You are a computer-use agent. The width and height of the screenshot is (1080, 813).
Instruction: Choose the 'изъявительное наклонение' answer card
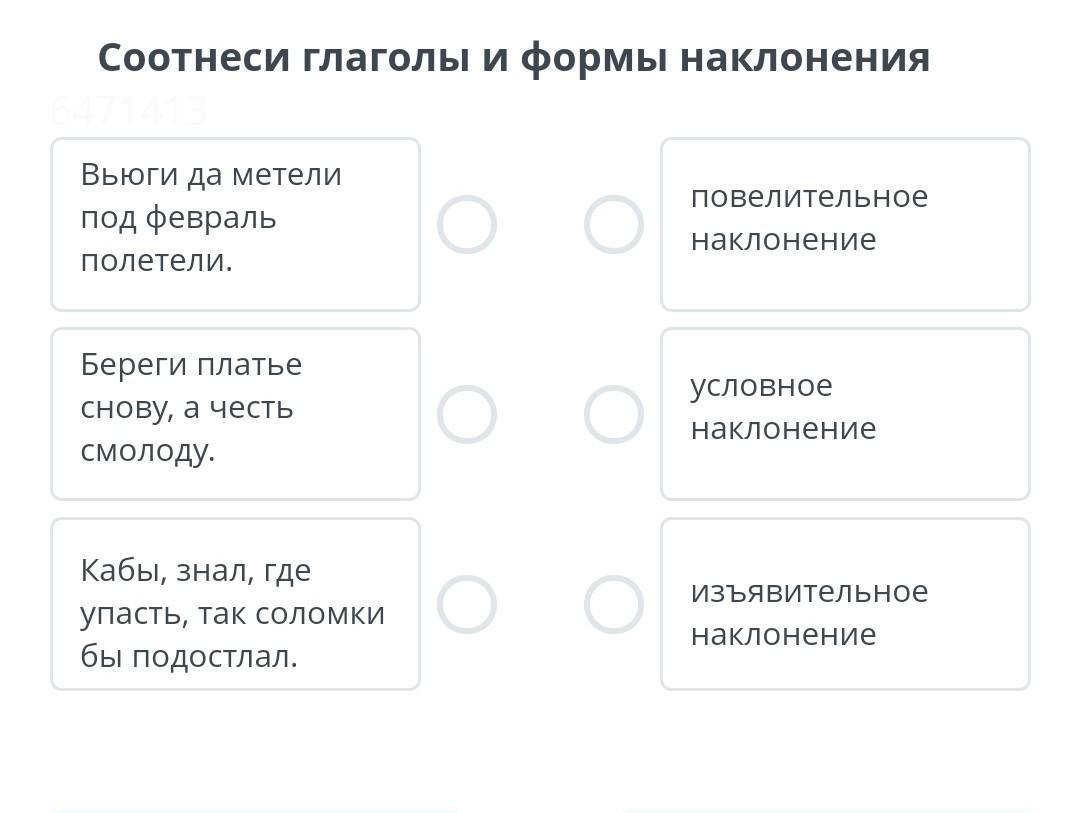coord(845,604)
